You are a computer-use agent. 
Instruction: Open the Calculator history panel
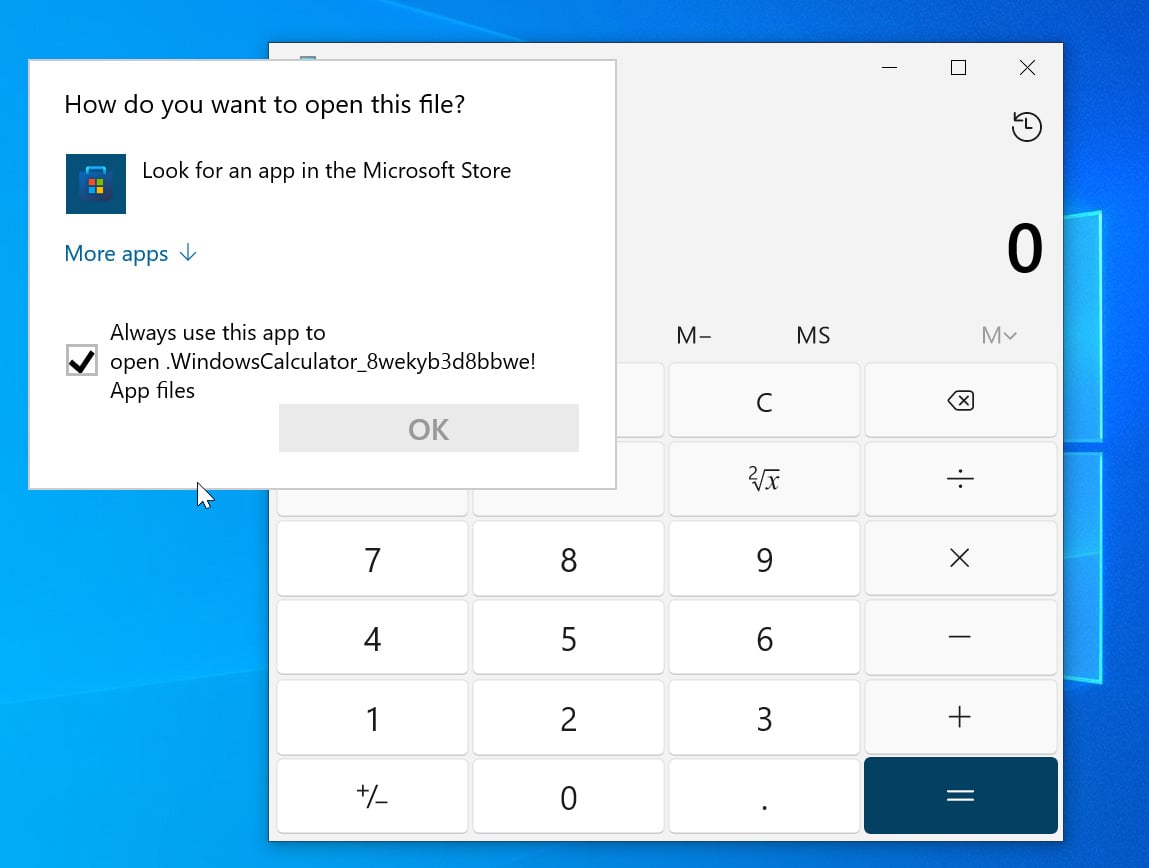click(x=1026, y=126)
